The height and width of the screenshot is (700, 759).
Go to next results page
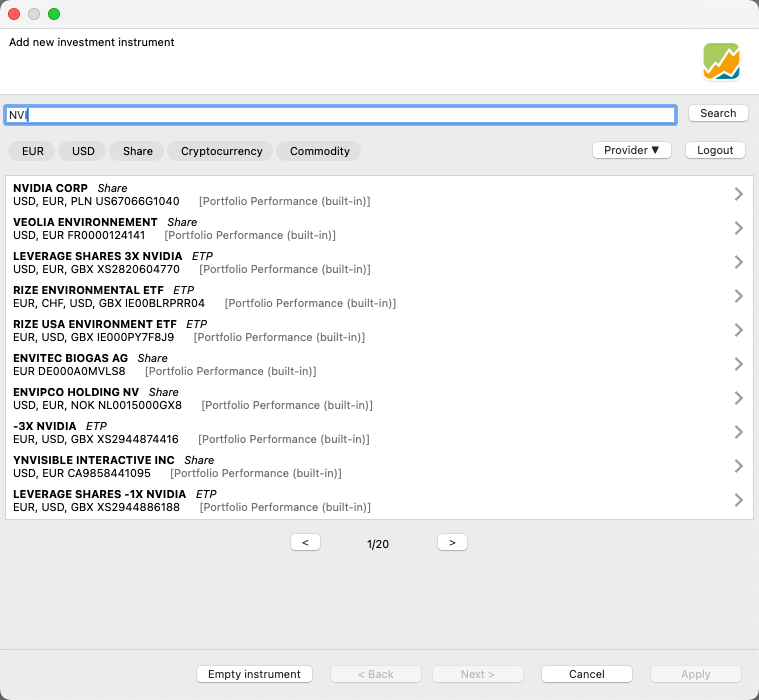click(452, 542)
